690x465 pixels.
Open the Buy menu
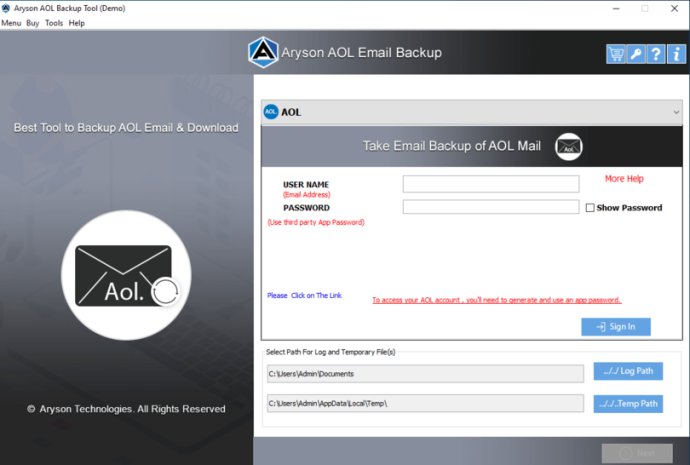pyautogui.click(x=33, y=23)
